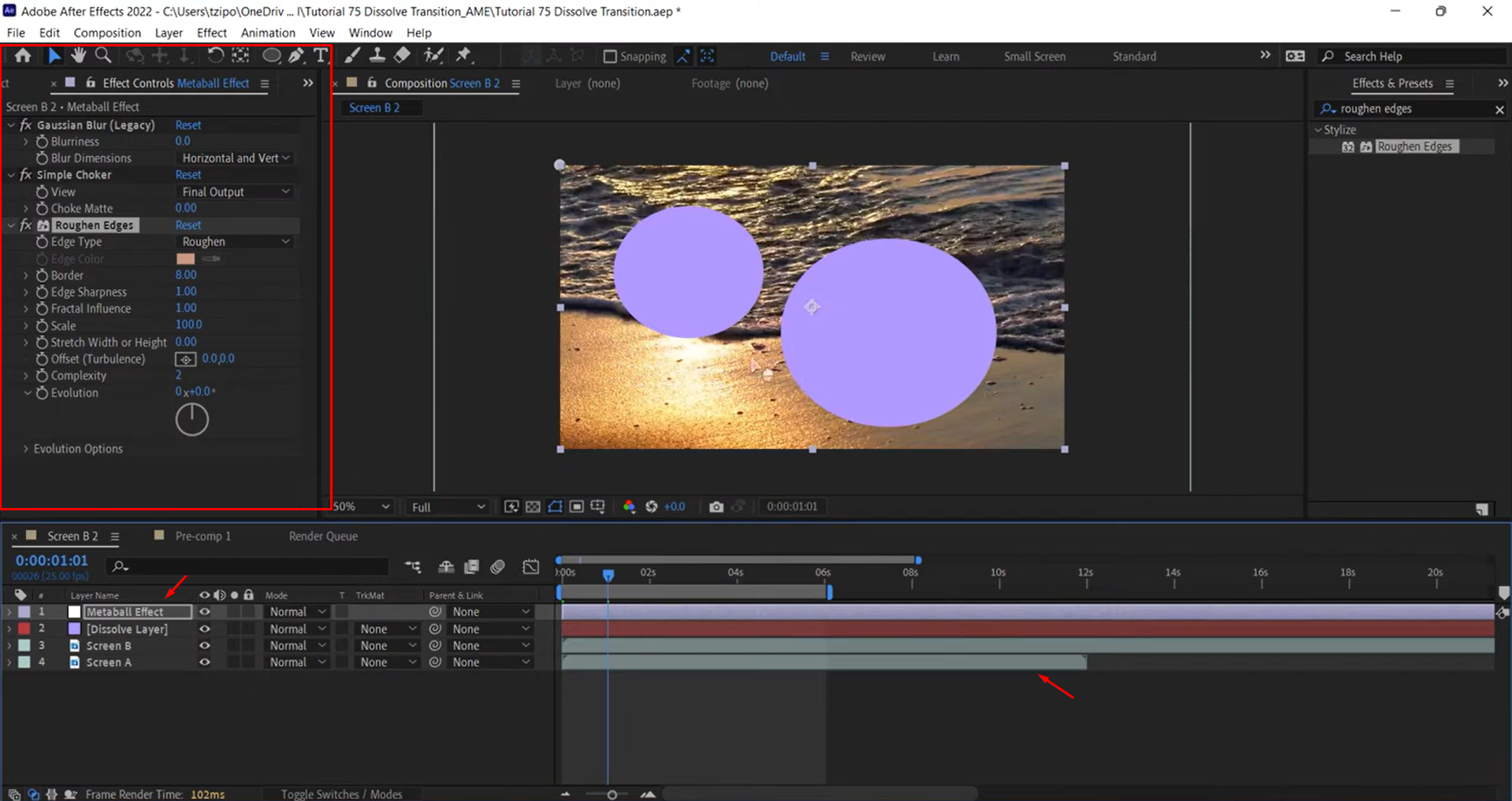This screenshot has height=801, width=1512.
Task: Toggle the Transparency Grid in viewer
Action: pos(533,506)
